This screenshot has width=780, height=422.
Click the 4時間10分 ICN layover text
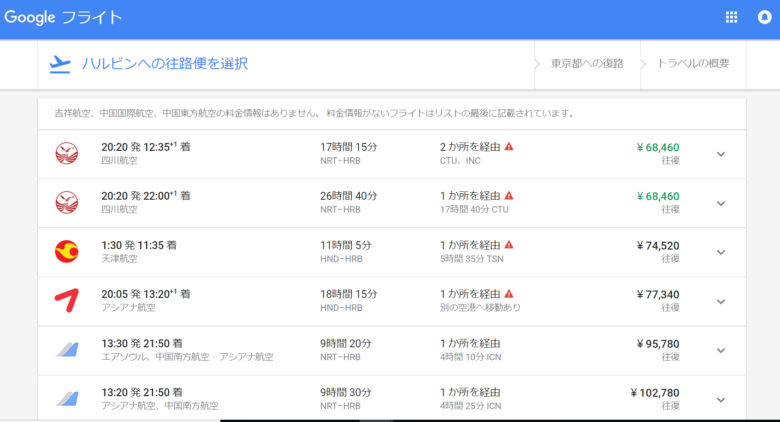click(471, 357)
